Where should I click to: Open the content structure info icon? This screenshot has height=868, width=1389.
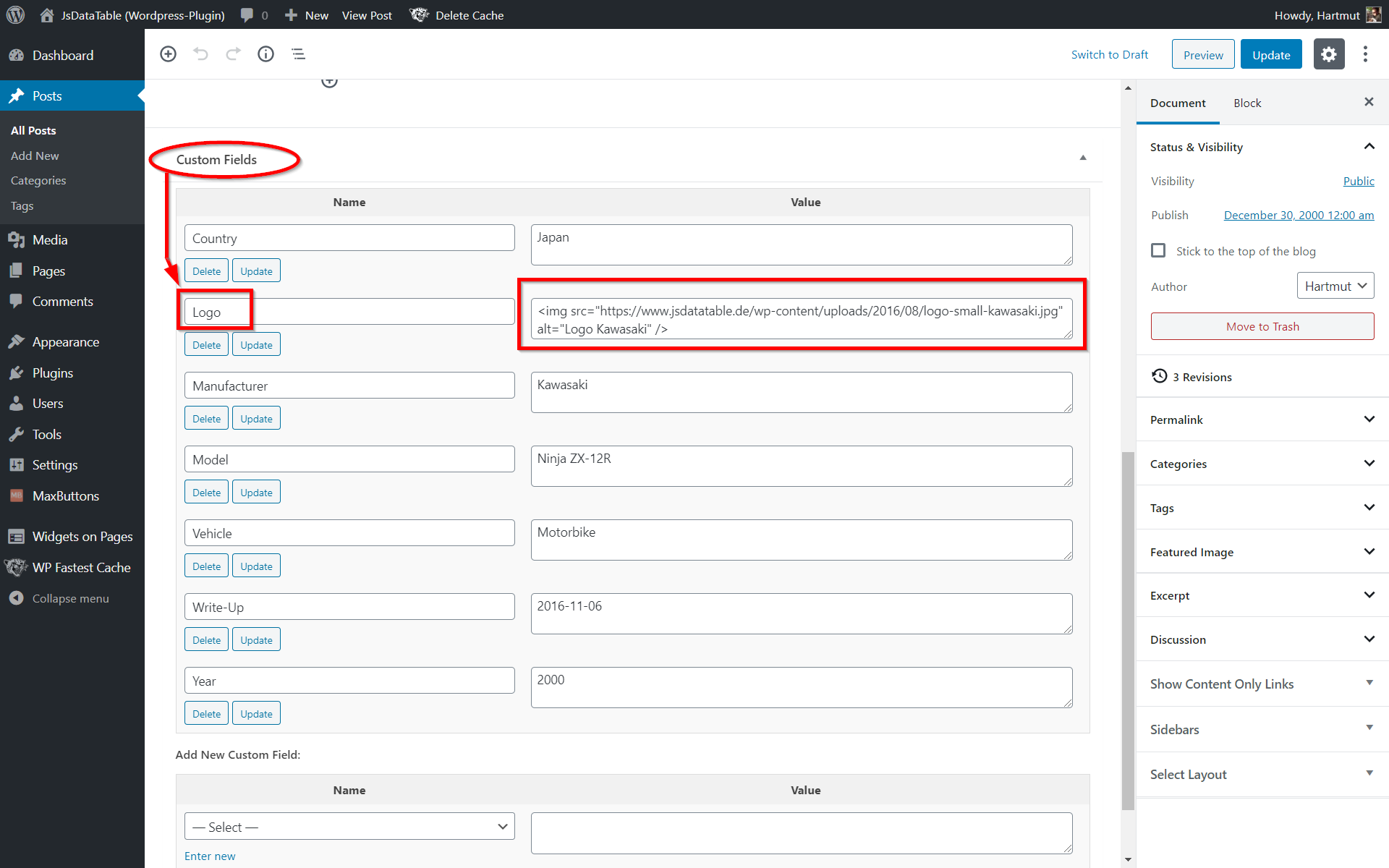pos(266,54)
